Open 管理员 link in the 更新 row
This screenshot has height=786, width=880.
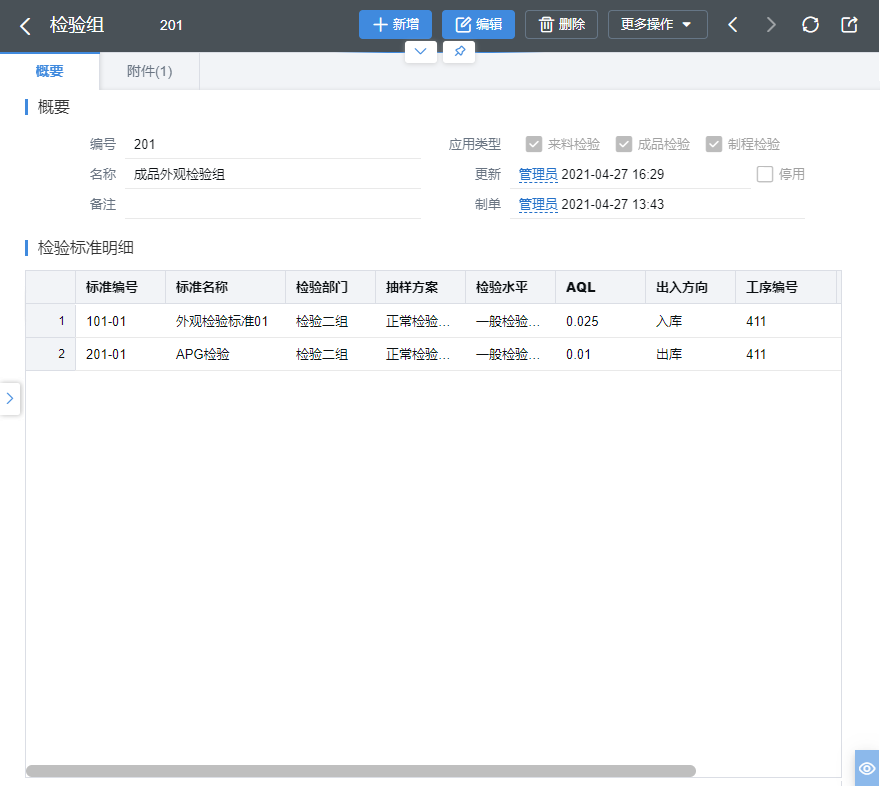(x=538, y=174)
